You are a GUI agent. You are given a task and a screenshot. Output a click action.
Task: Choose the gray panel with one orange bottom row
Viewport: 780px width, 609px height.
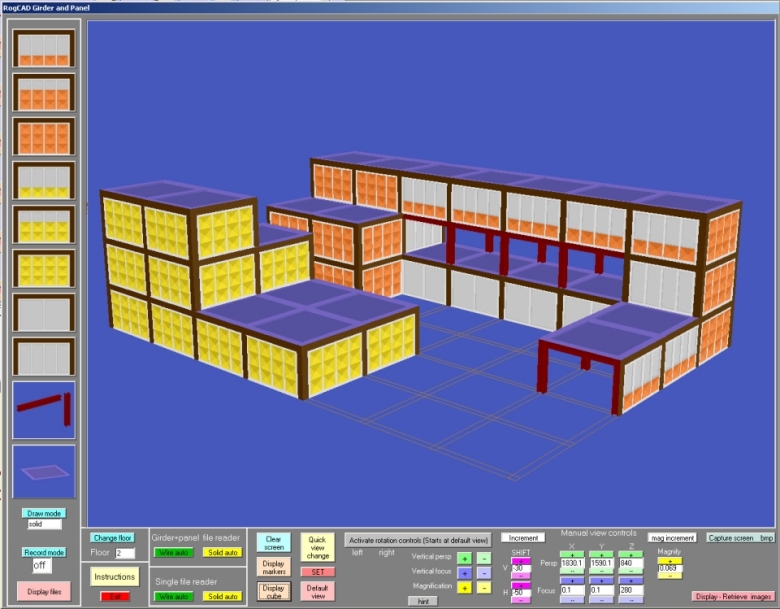43,49
